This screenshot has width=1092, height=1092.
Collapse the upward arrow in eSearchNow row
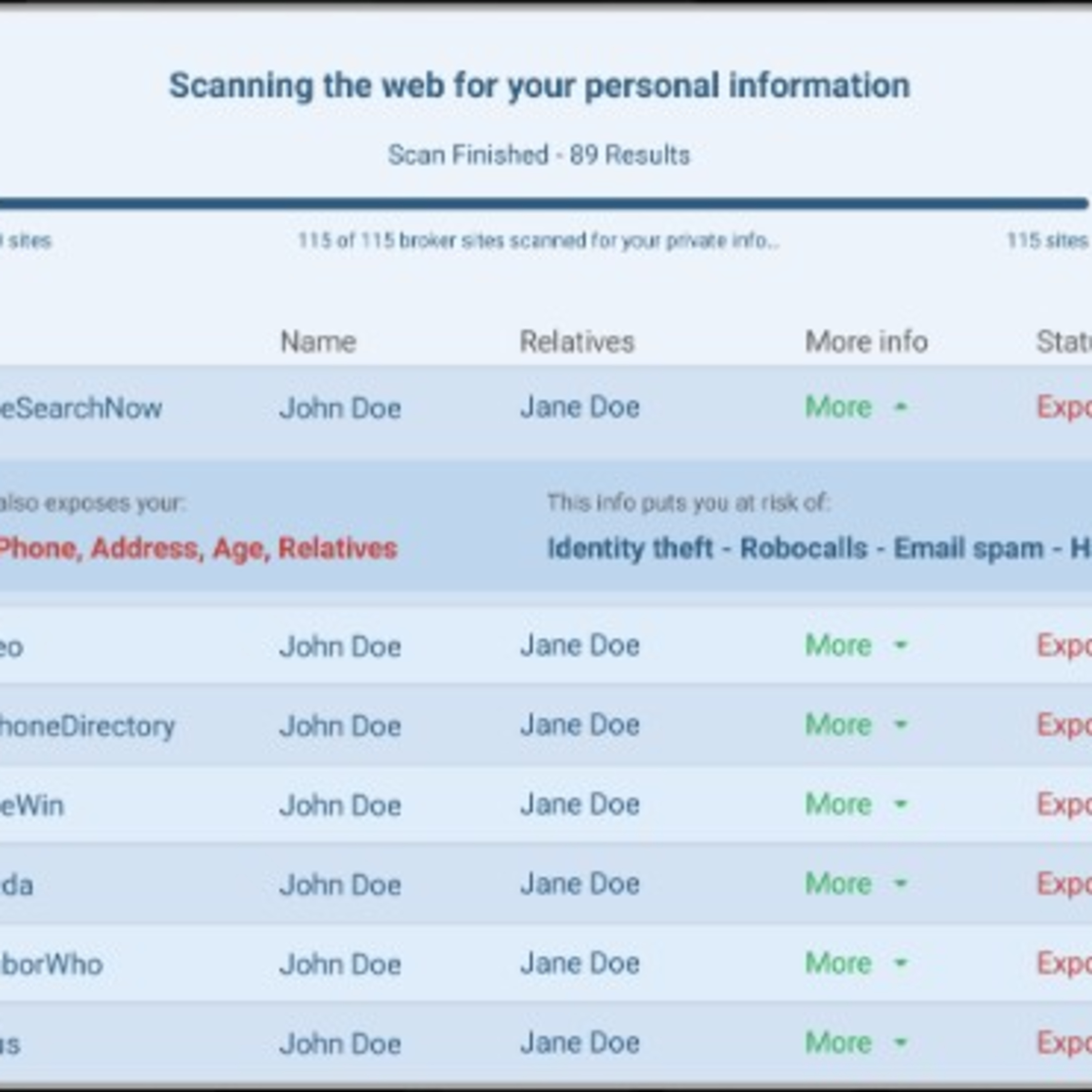pyautogui.click(x=901, y=407)
